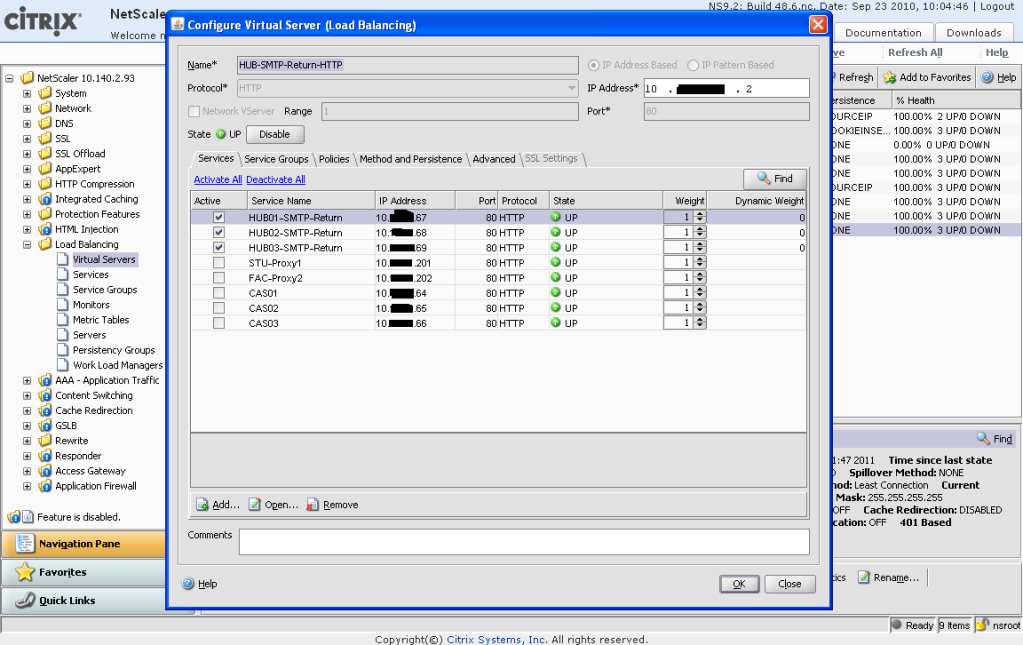Viewport: 1023px width, 645px height.
Task: Click the Add to Favorites star icon
Action: point(889,78)
